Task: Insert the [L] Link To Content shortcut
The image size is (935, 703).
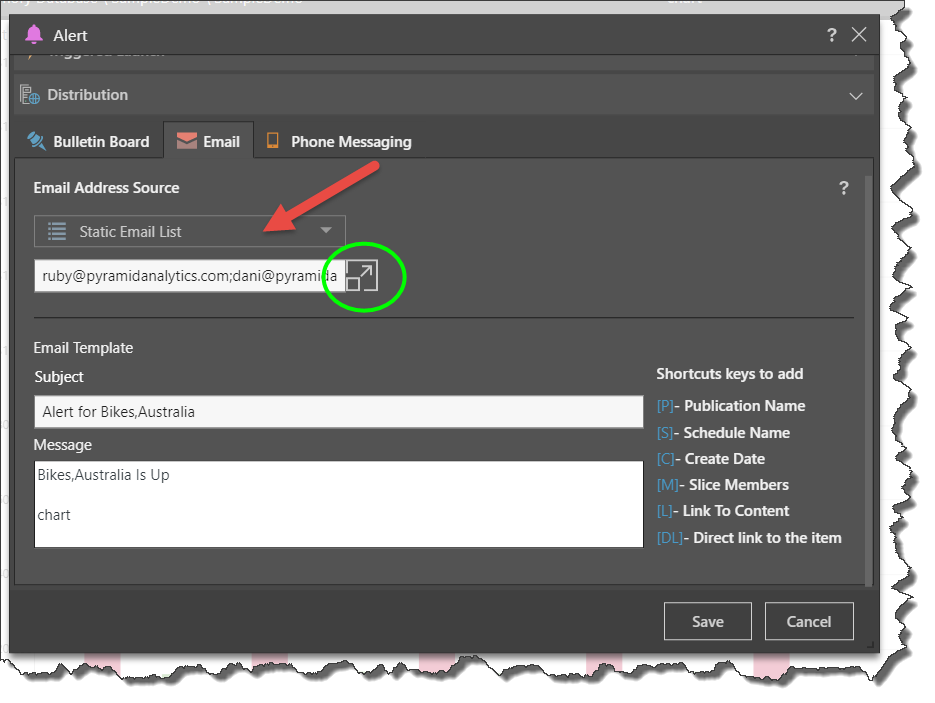Action: pos(723,511)
